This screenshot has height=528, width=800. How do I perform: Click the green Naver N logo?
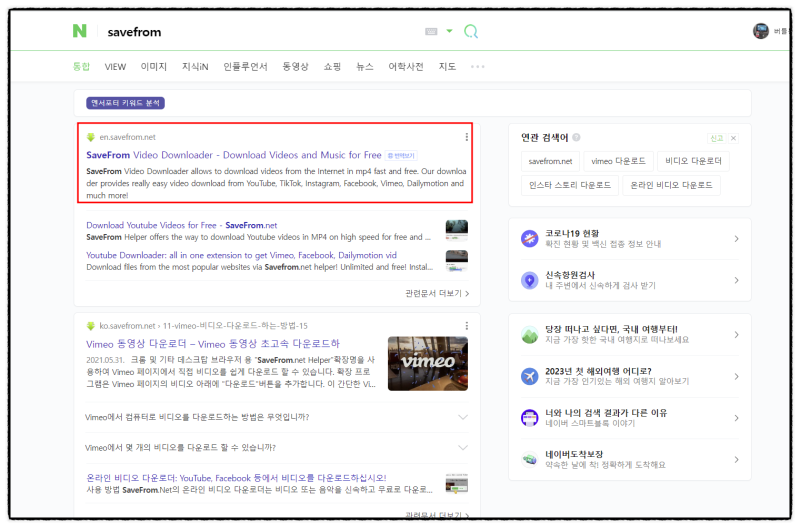(x=80, y=31)
